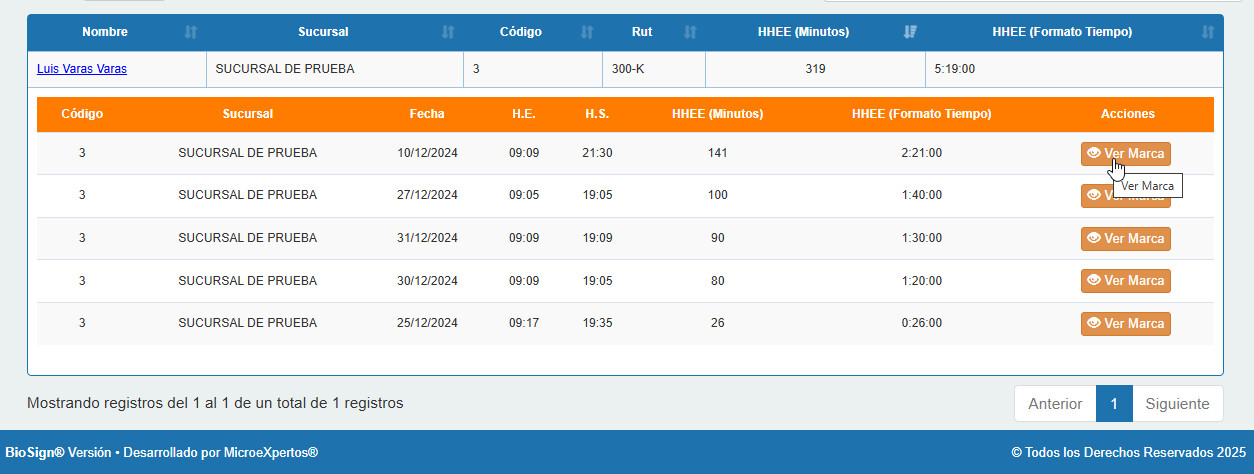Click Ver Marca for 10/12/2024
The height and width of the screenshot is (474, 1254).
[x=1126, y=154]
